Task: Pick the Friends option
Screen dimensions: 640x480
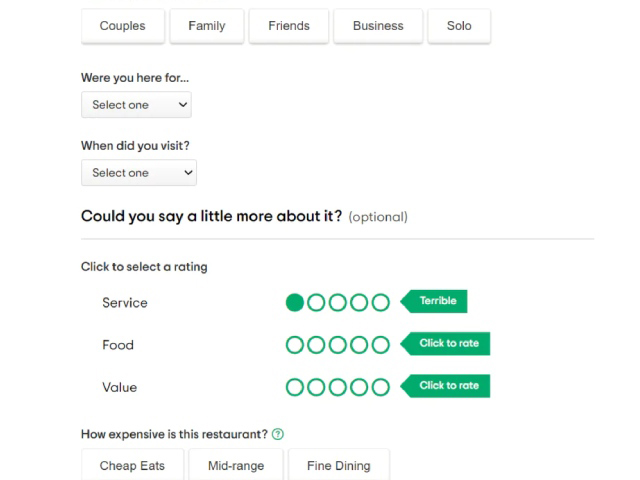Action: 289,26
